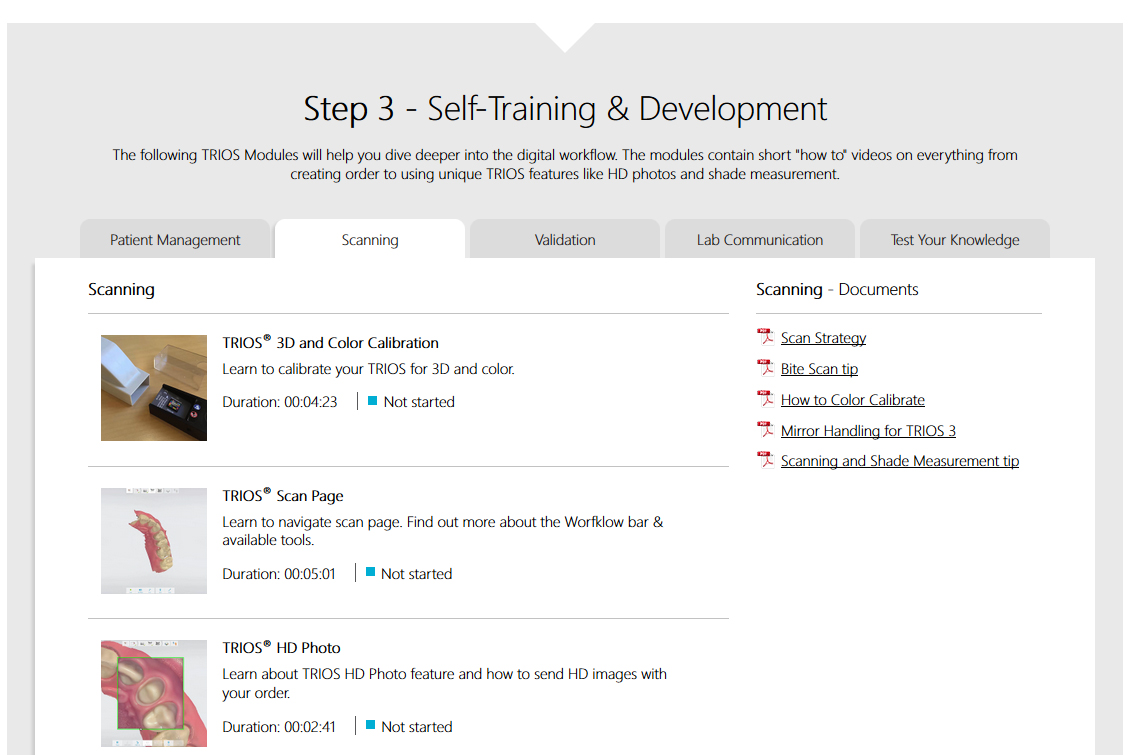1131x755 pixels.
Task: Open How to Color Calibrate link
Action: coord(852,400)
